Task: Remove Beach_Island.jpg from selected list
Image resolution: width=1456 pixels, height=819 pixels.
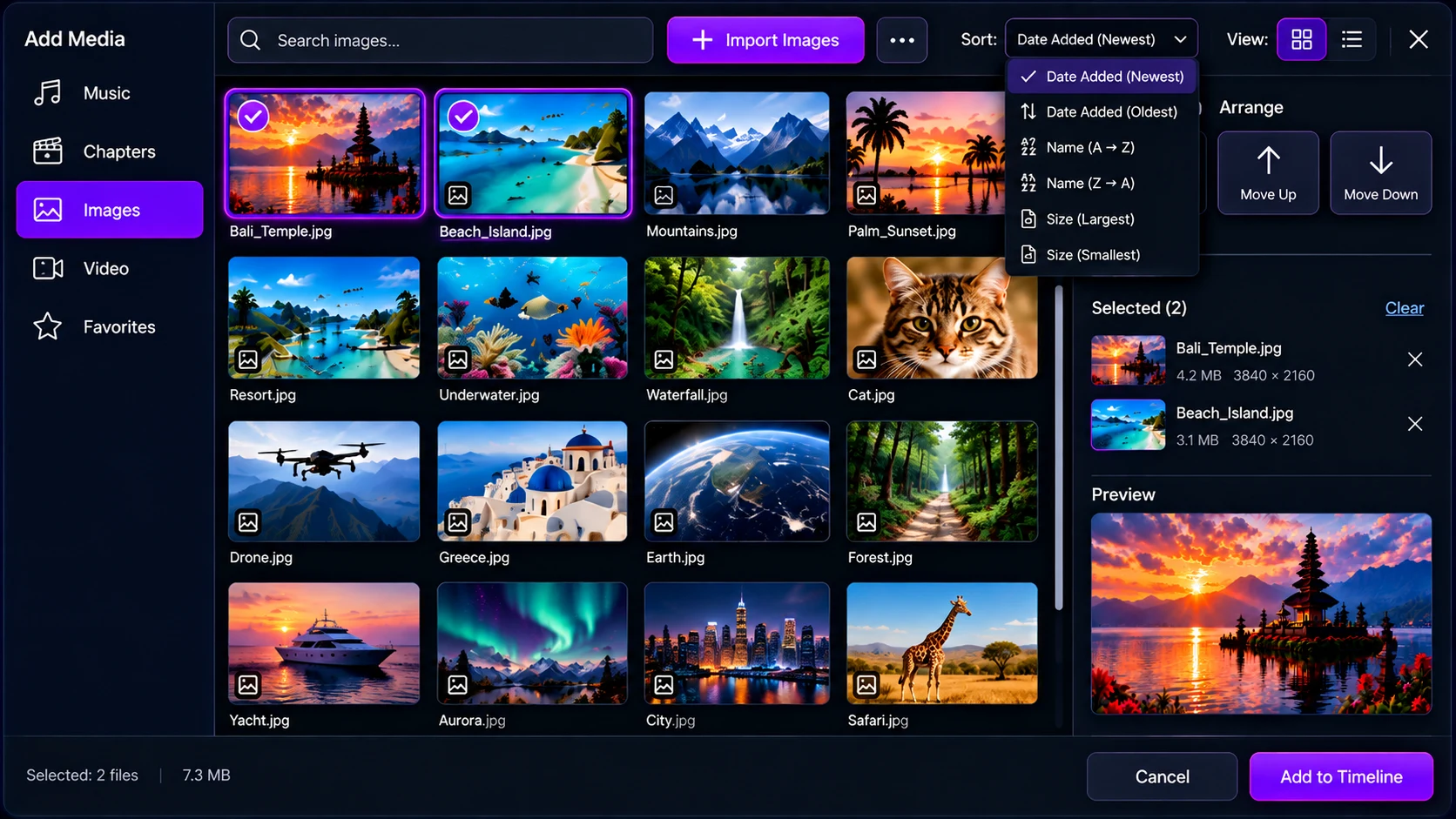Action: tap(1415, 424)
